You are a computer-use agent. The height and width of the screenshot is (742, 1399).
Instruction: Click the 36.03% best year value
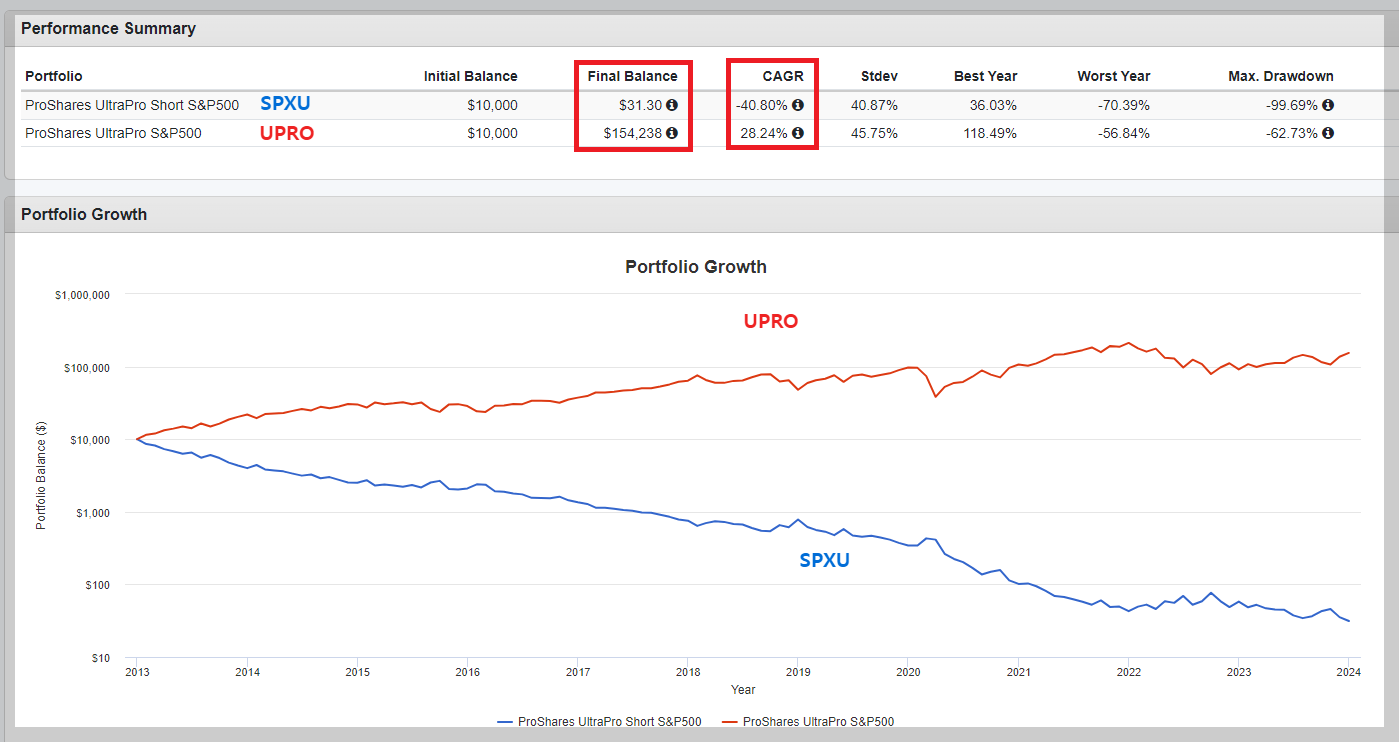coord(994,105)
